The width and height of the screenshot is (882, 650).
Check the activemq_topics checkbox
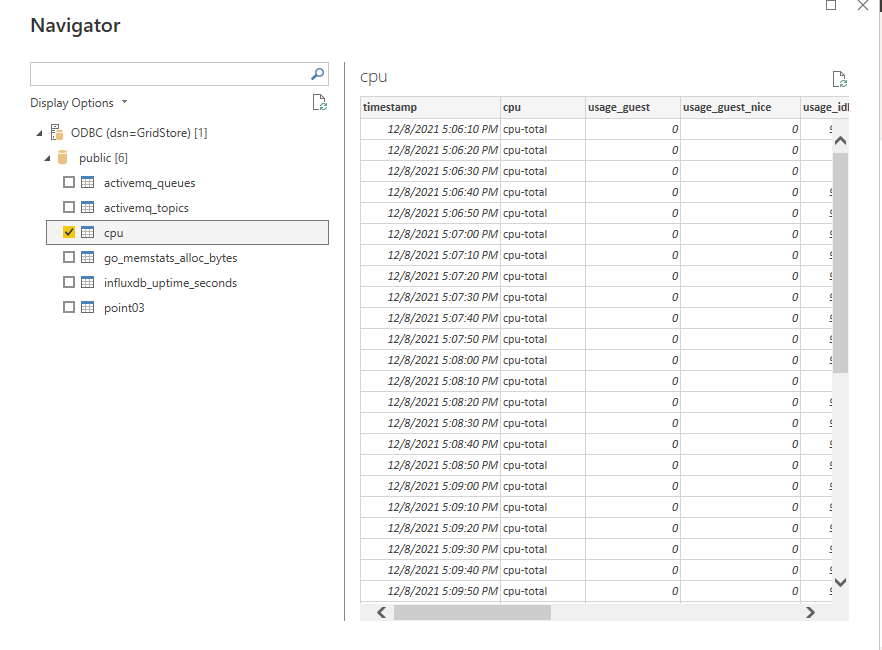69,208
